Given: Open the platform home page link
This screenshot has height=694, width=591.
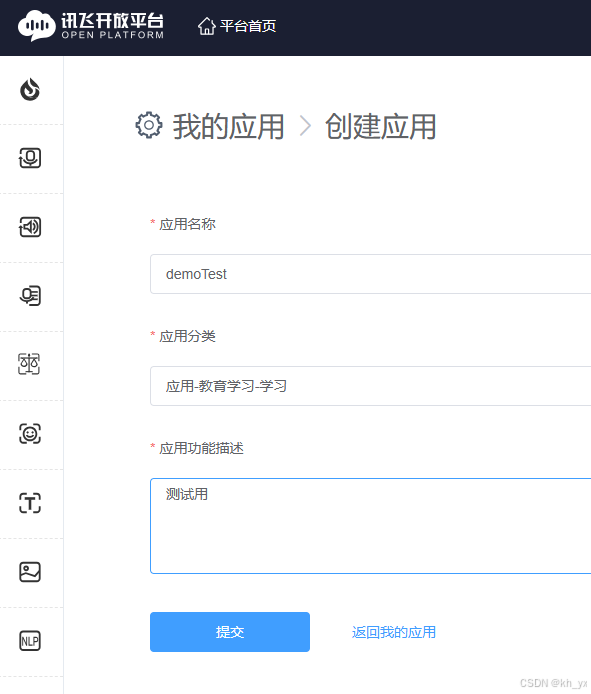Looking at the screenshot, I should click(237, 26).
